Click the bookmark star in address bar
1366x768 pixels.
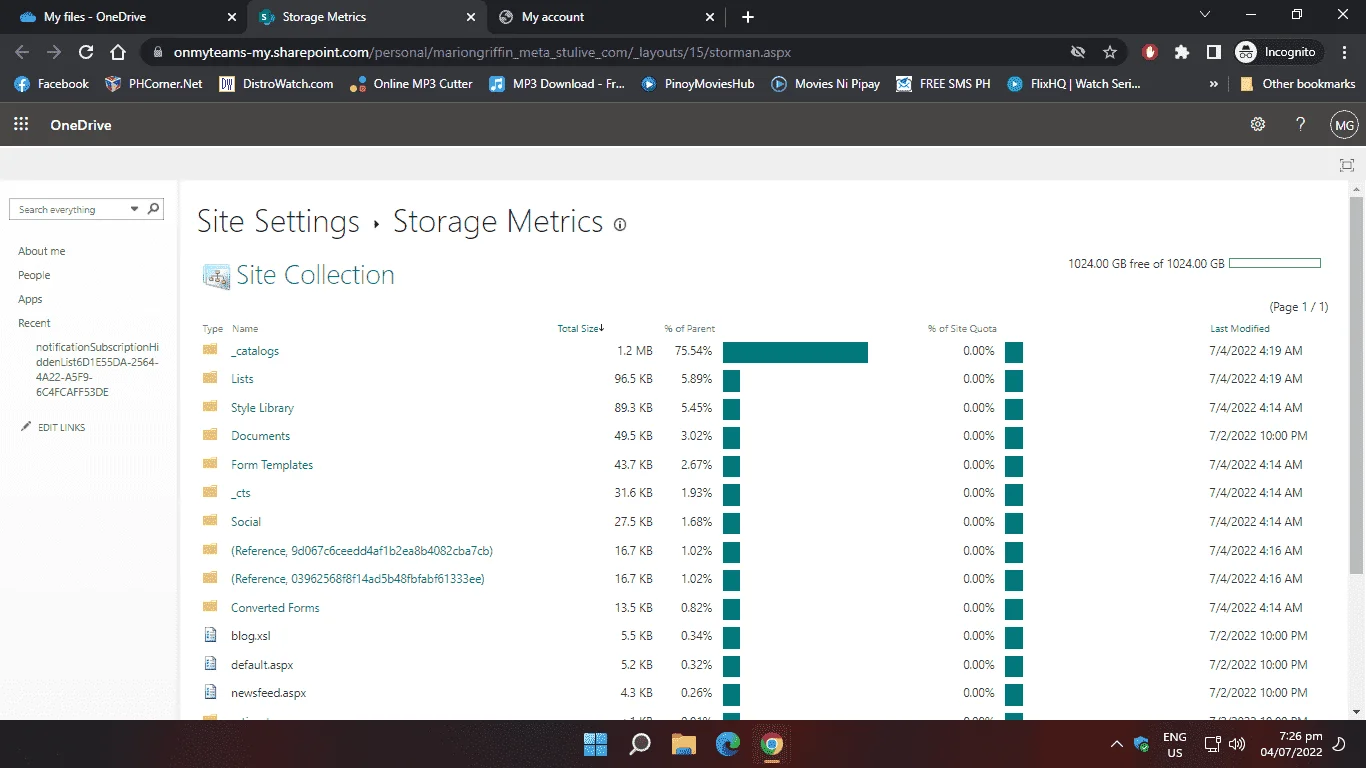1109,52
